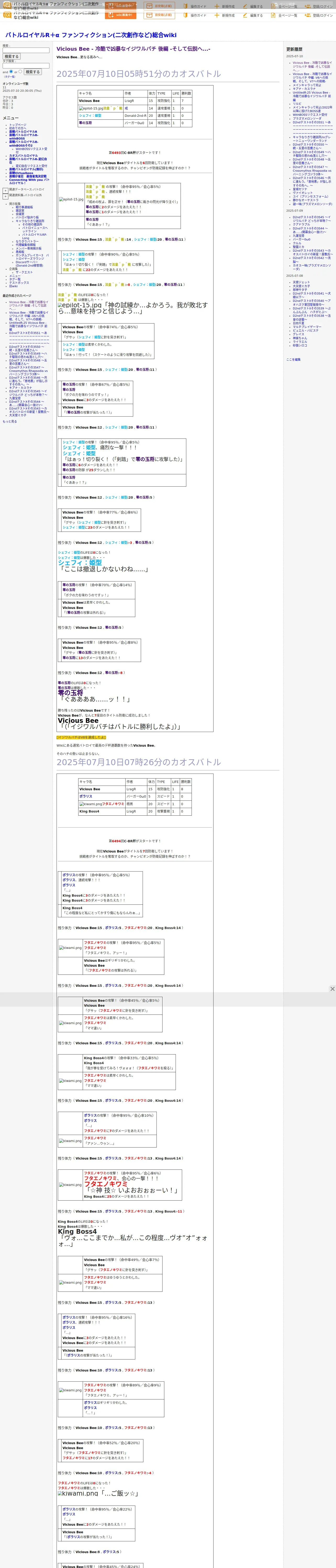Open テストボックス menu link
Viewport: 336px width, 1568px height.
[x=19, y=283]
